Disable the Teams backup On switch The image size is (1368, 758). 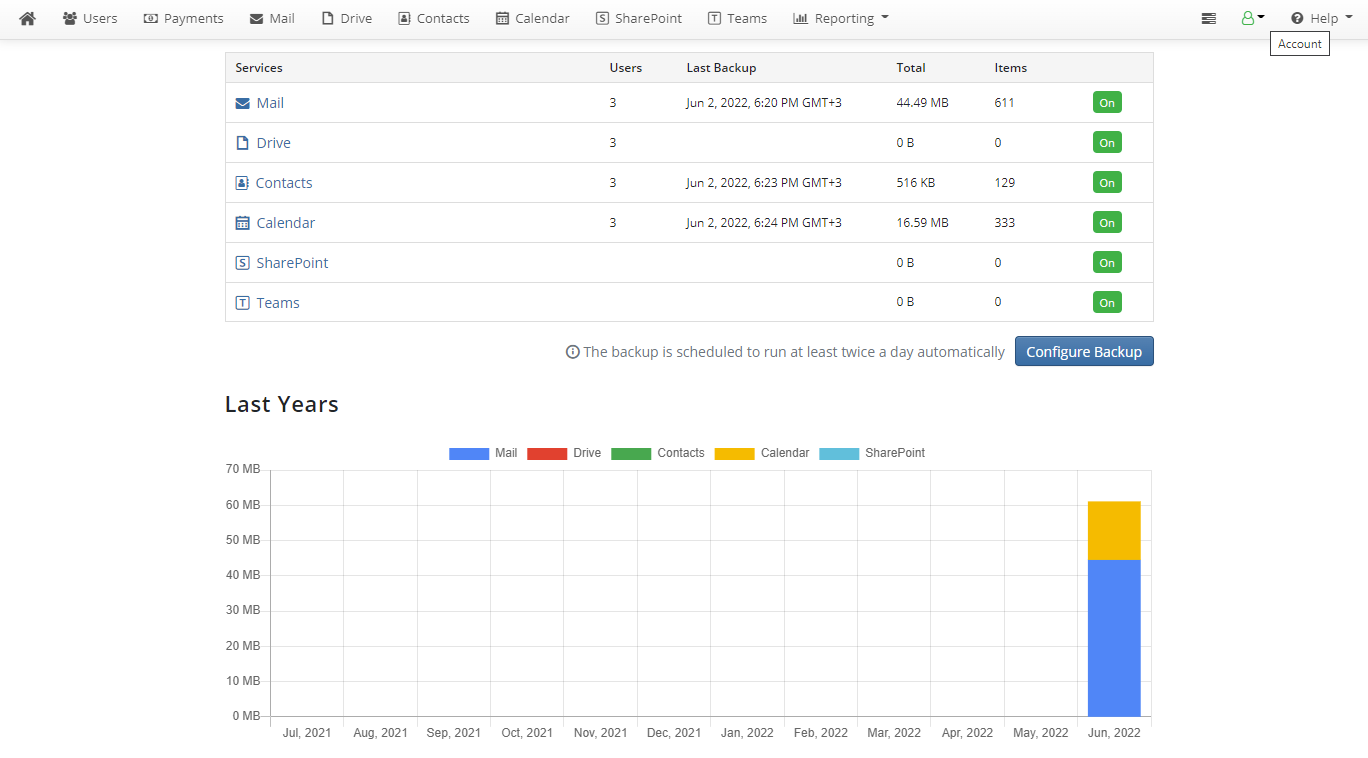[x=1107, y=303]
